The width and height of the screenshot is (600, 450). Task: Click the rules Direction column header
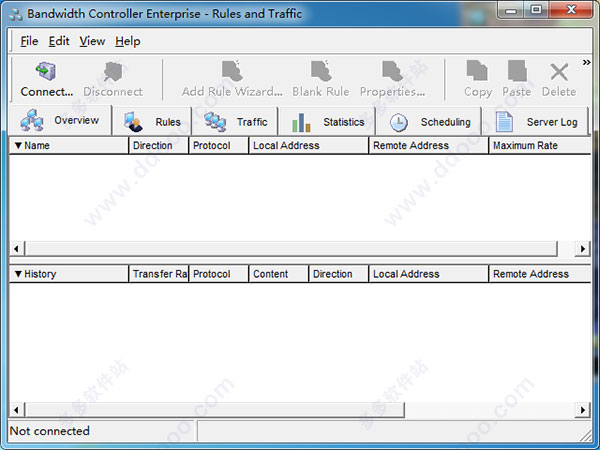click(x=158, y=145)
